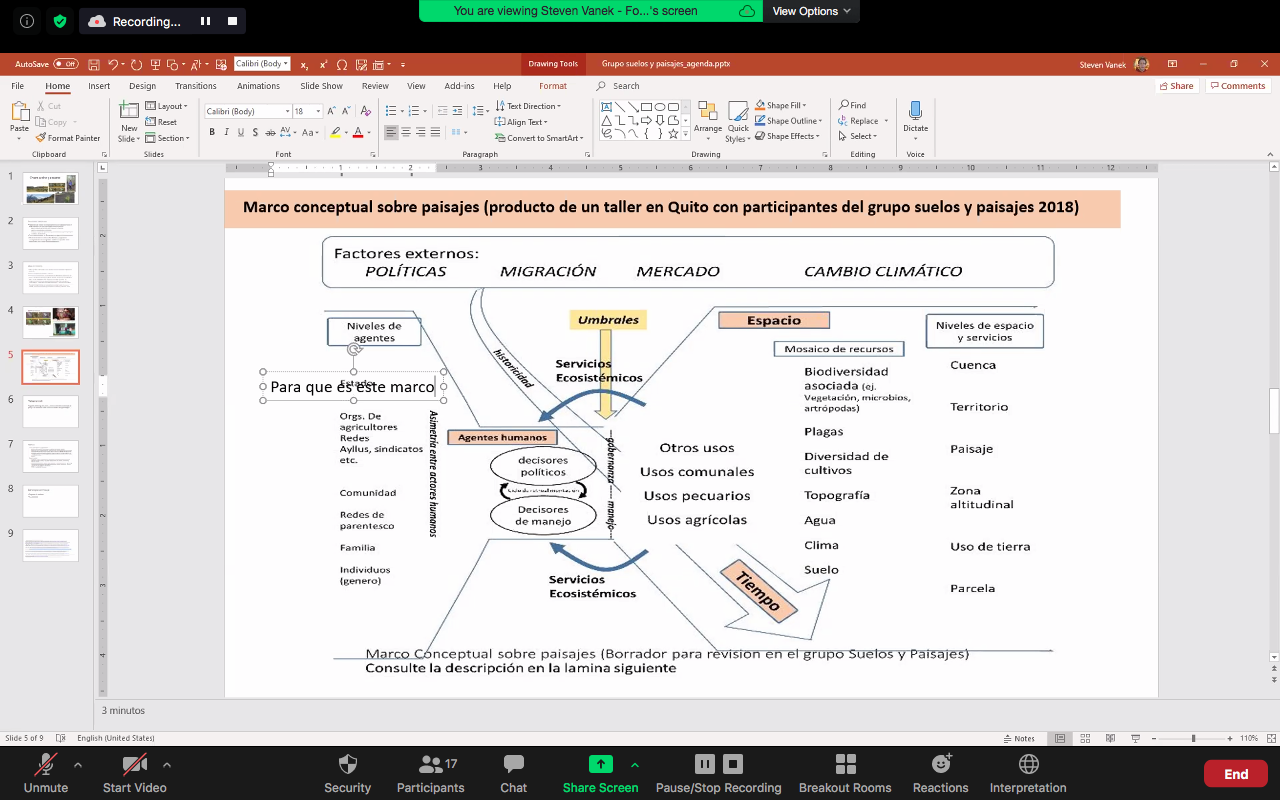This screenshot has width=1280, height=800.
Task: Open the Zoom Chat panel
Action: click(x=513, y=773)
